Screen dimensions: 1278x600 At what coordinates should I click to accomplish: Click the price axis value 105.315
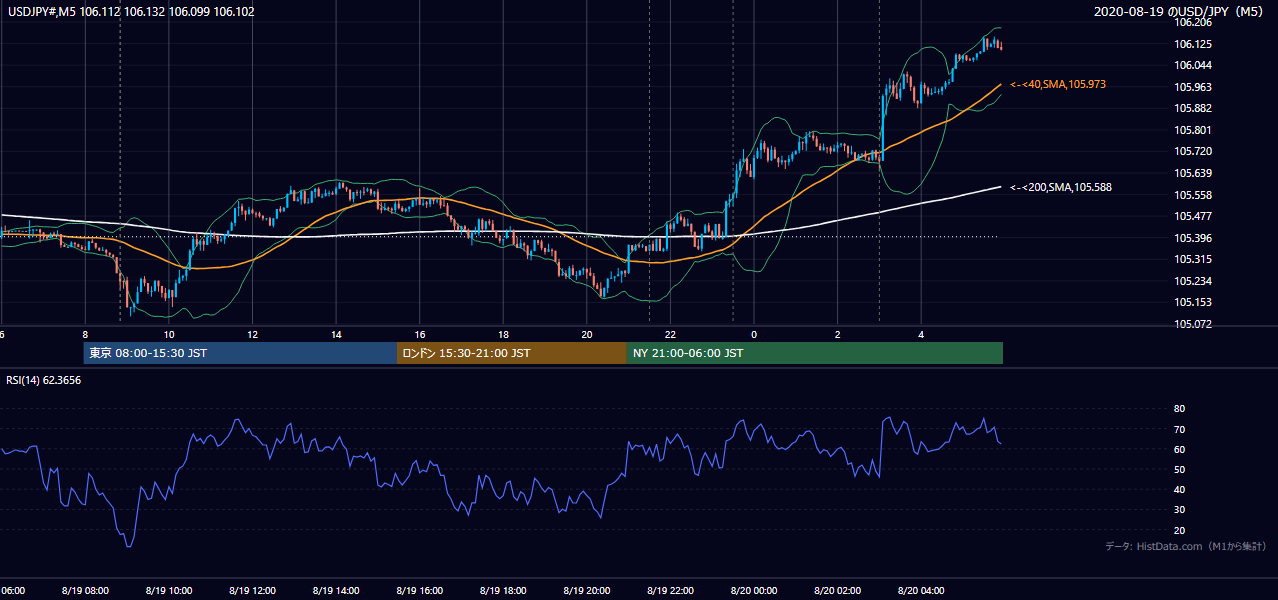[1194, 260]
